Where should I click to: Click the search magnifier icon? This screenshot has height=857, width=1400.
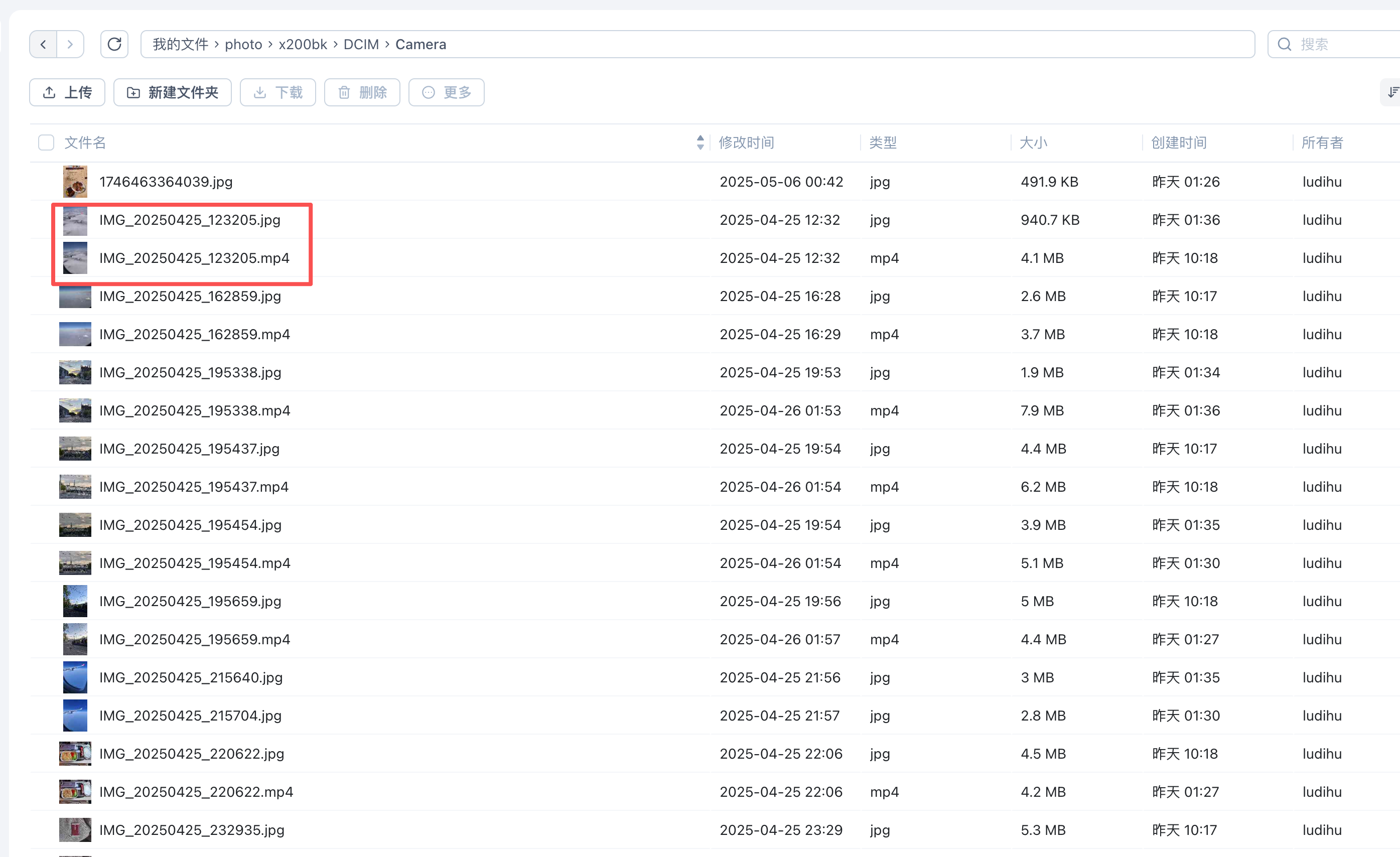[x=1284, y=44]
